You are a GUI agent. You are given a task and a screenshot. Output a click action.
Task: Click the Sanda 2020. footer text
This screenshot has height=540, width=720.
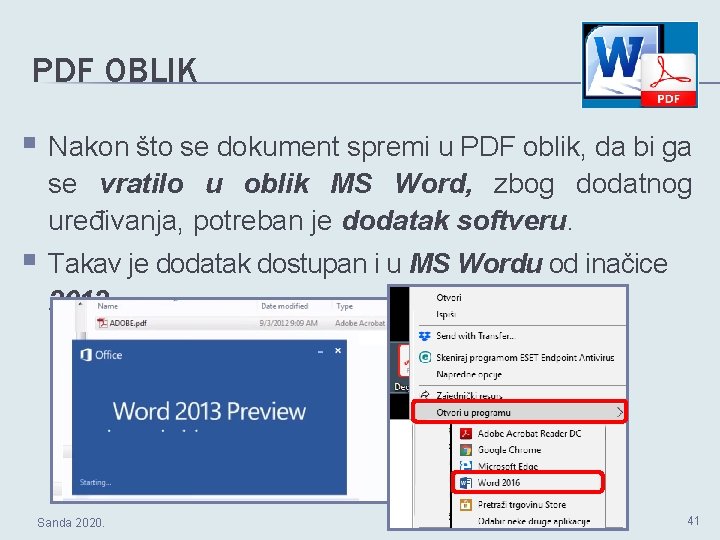(x=71, y=523)
